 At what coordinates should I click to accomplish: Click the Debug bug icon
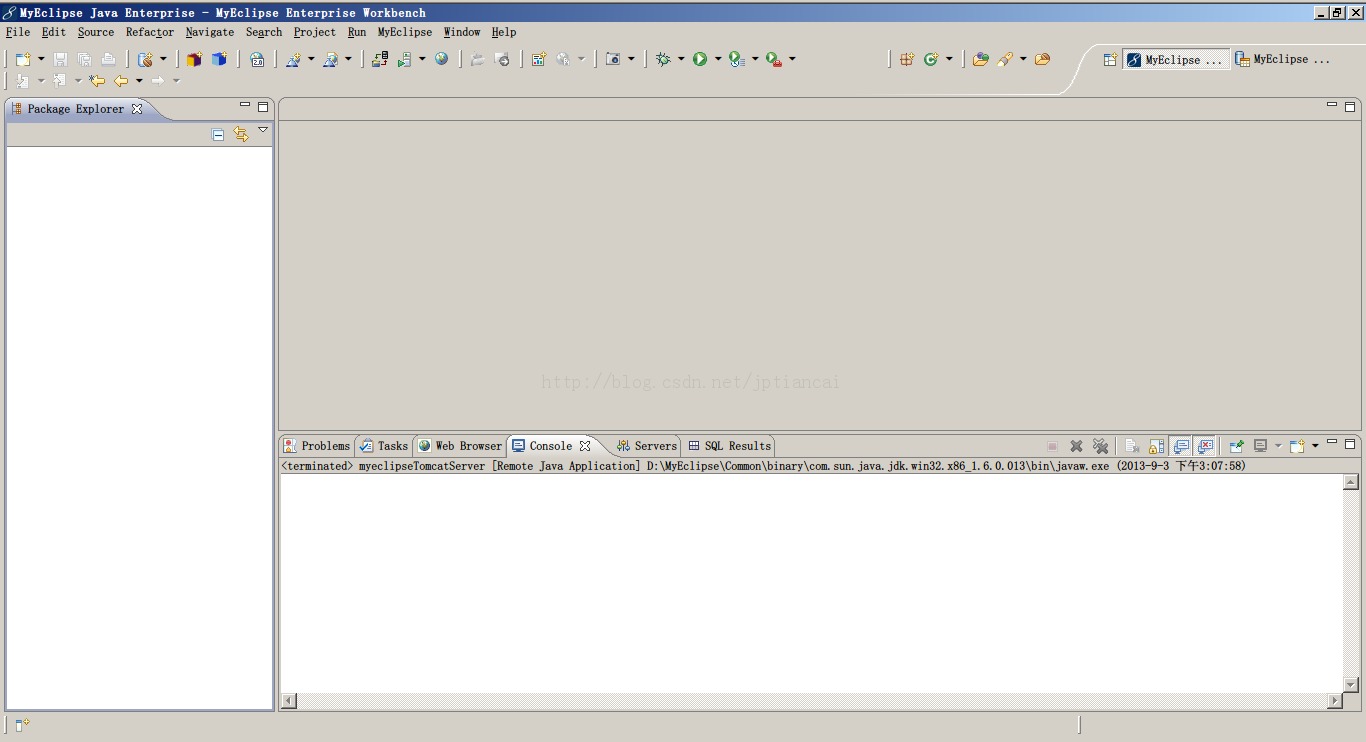[x=663, y=59]
